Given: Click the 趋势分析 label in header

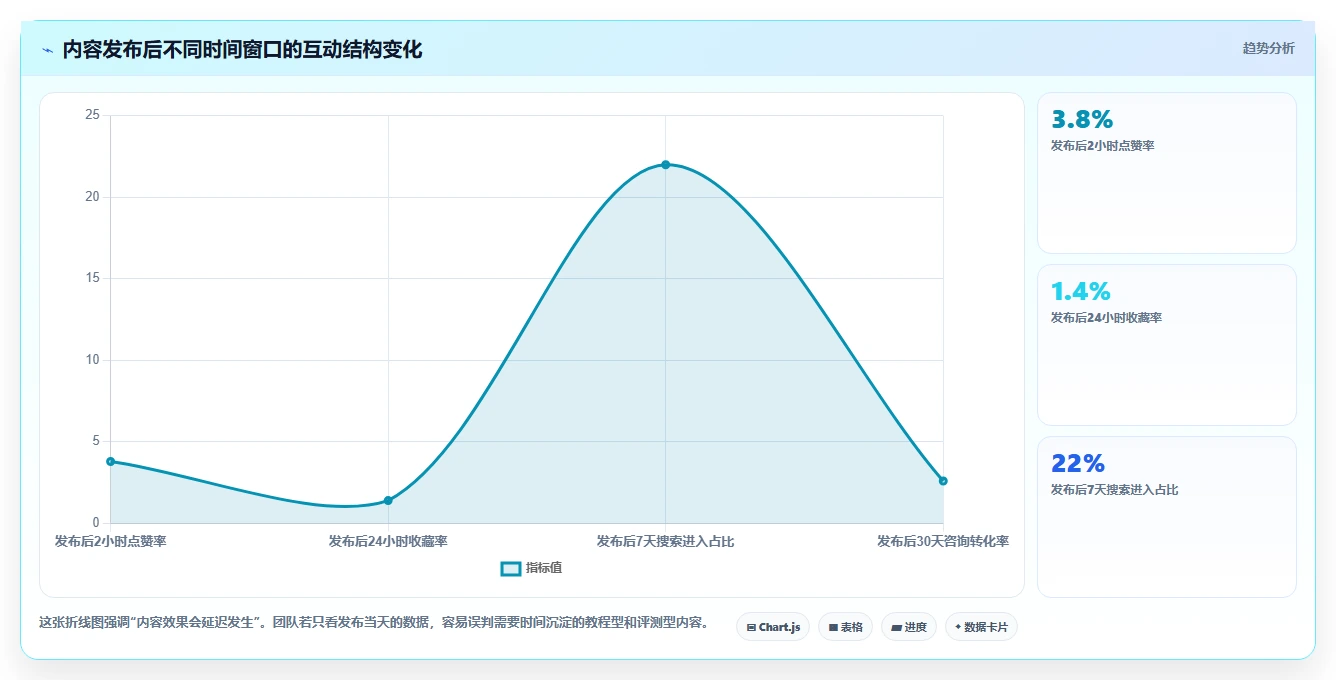Looking at the screenshot, I should click(x=1268, y=48).
